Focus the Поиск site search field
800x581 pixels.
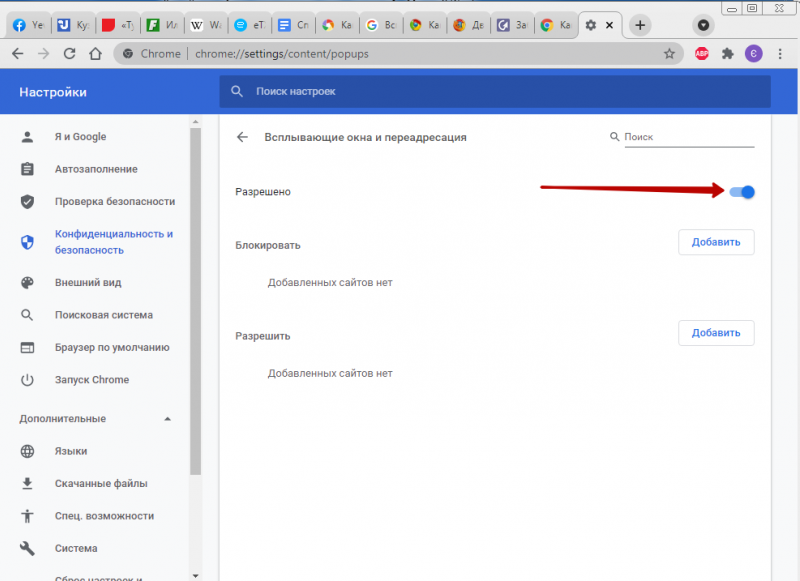[x=689, y=137]
